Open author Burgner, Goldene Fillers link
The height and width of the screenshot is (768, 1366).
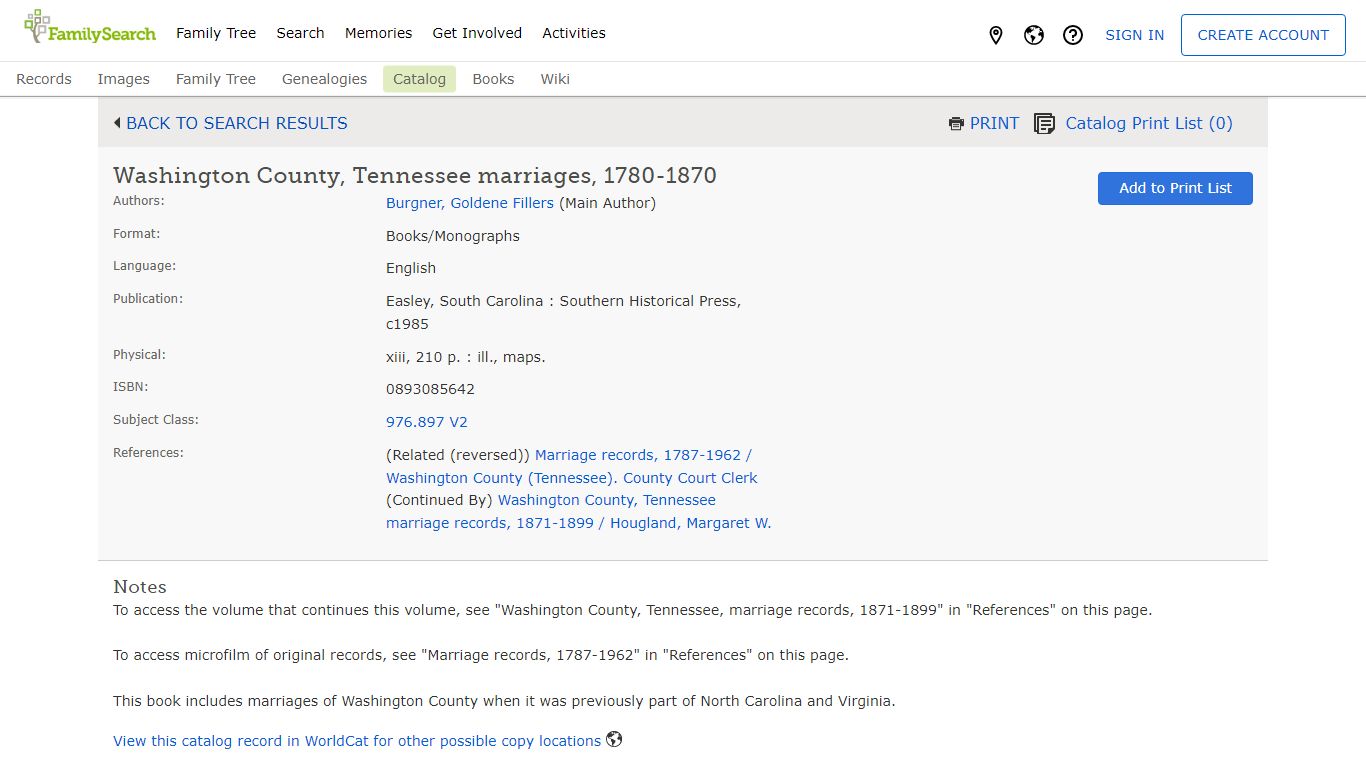(x=470, y=203)
